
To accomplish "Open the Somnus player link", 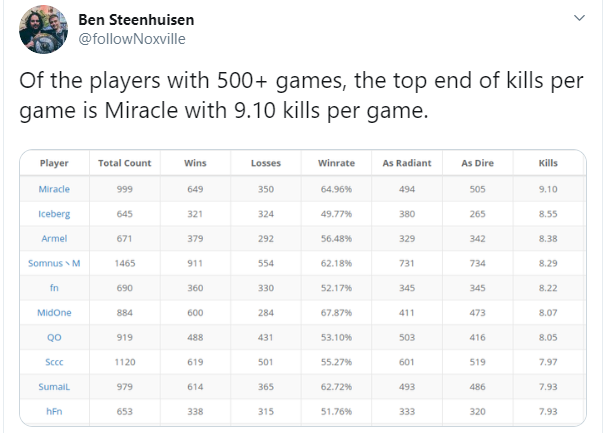I will tap(54, 263).
